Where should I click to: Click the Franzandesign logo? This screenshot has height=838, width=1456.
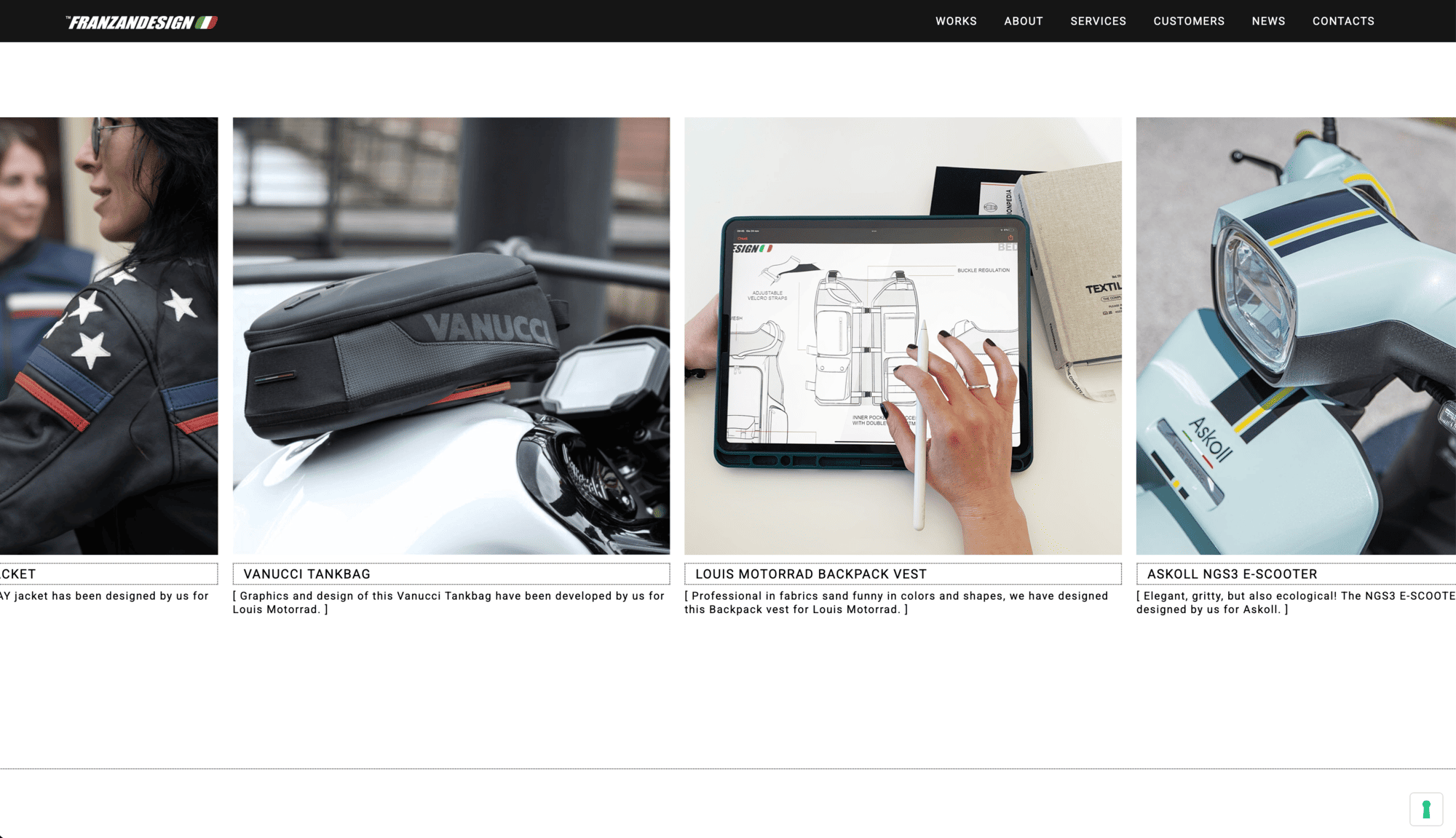(141, 22)
